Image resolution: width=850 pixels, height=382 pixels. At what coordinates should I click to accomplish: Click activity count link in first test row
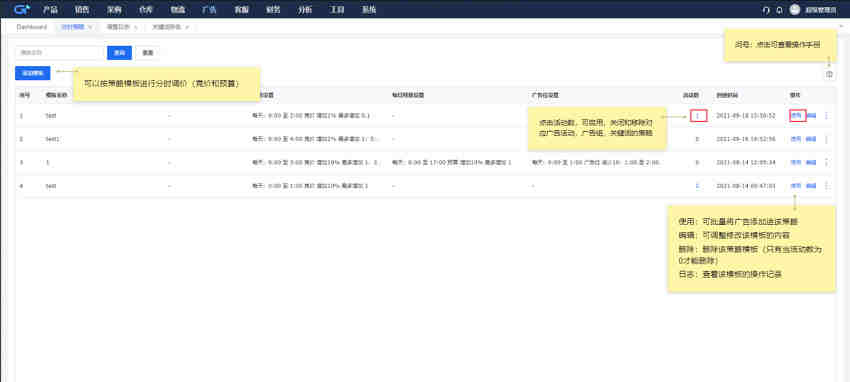click(x=698, y=115)
